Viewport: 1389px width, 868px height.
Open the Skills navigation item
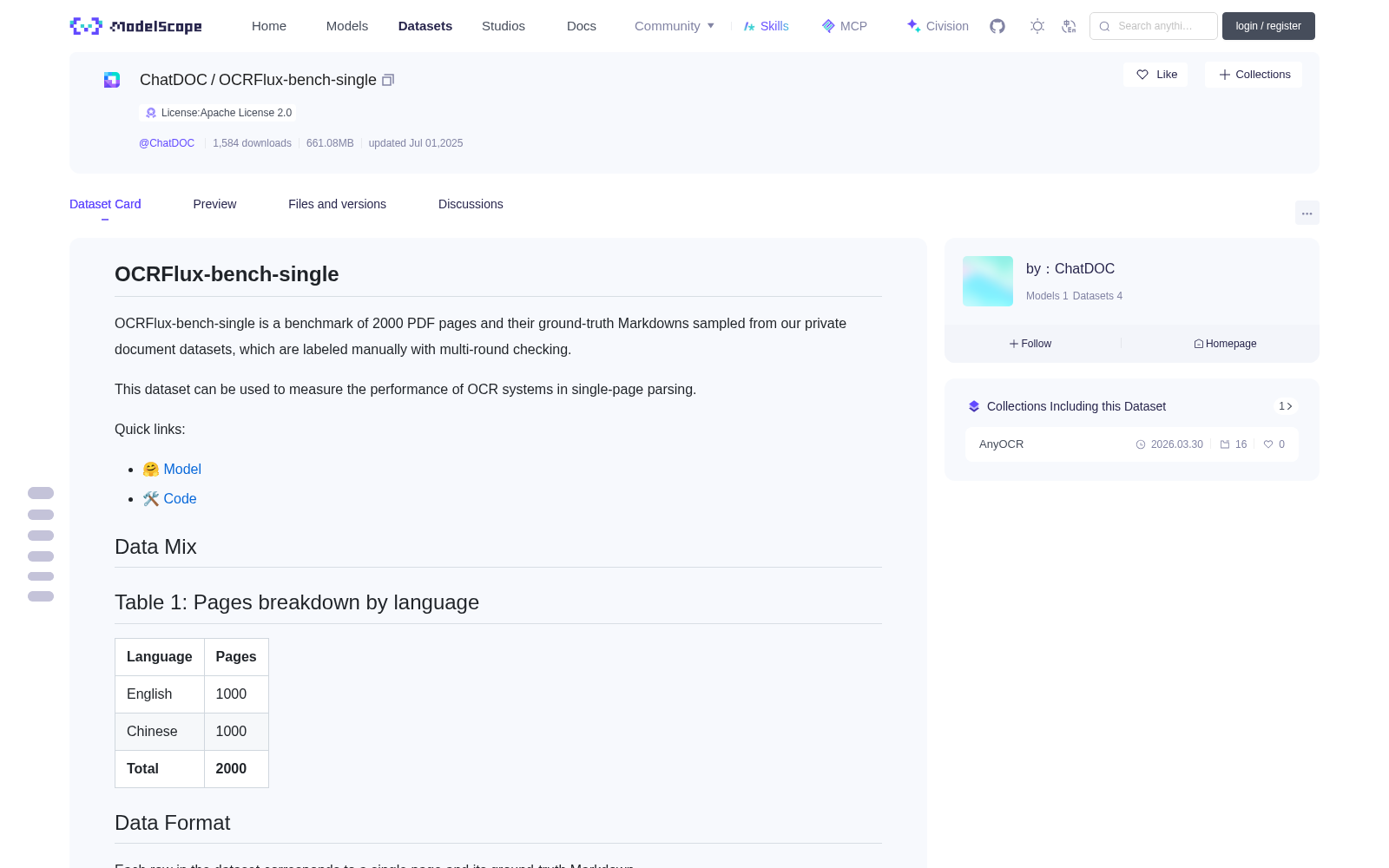click(x=767, y=26)
